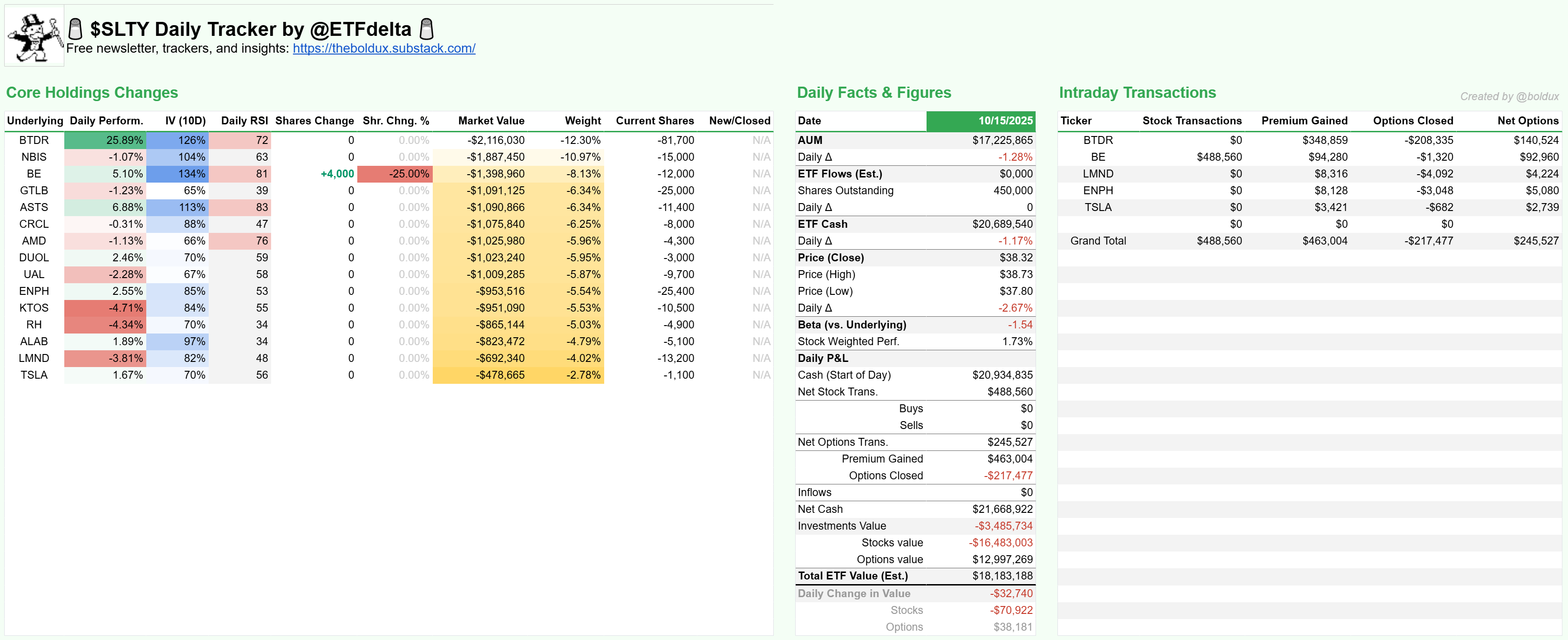This screenshot has width=1568, height=640.
Task: Select the AUM value $17,225,865
Action: [x=1002, y=140]
